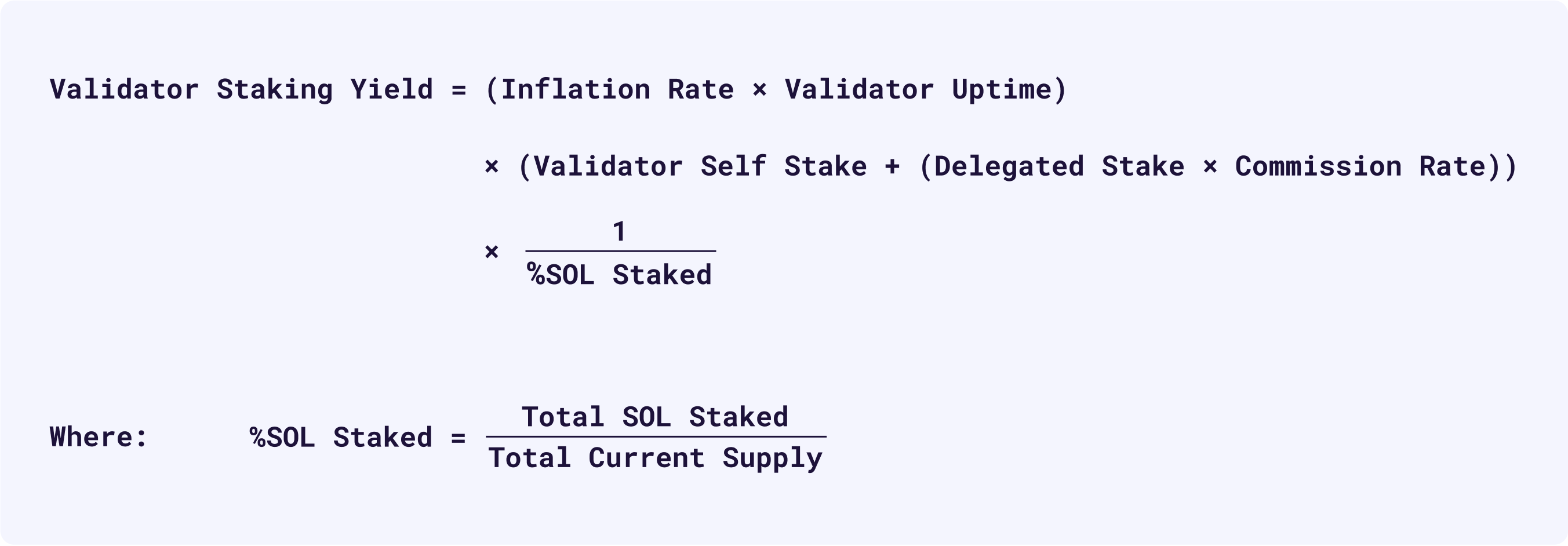Select the "Total SOL Staked" numerator

[655, 417]
